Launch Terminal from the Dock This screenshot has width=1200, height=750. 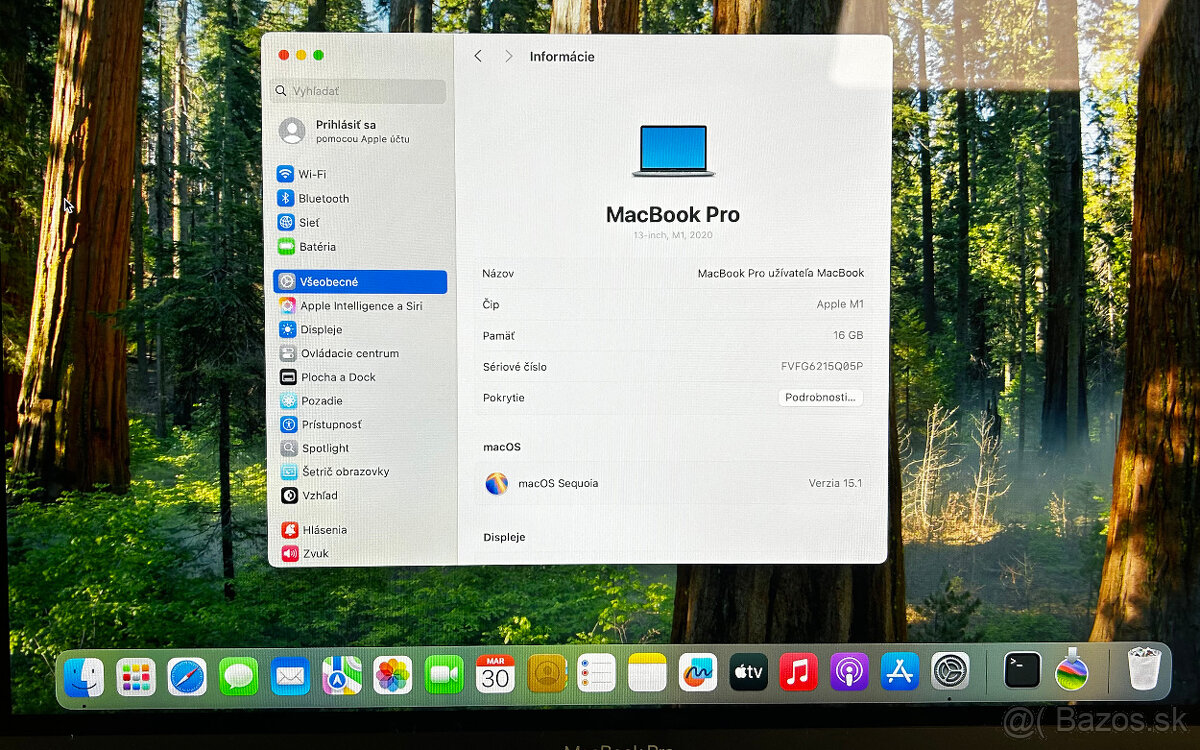[1022, 670]
